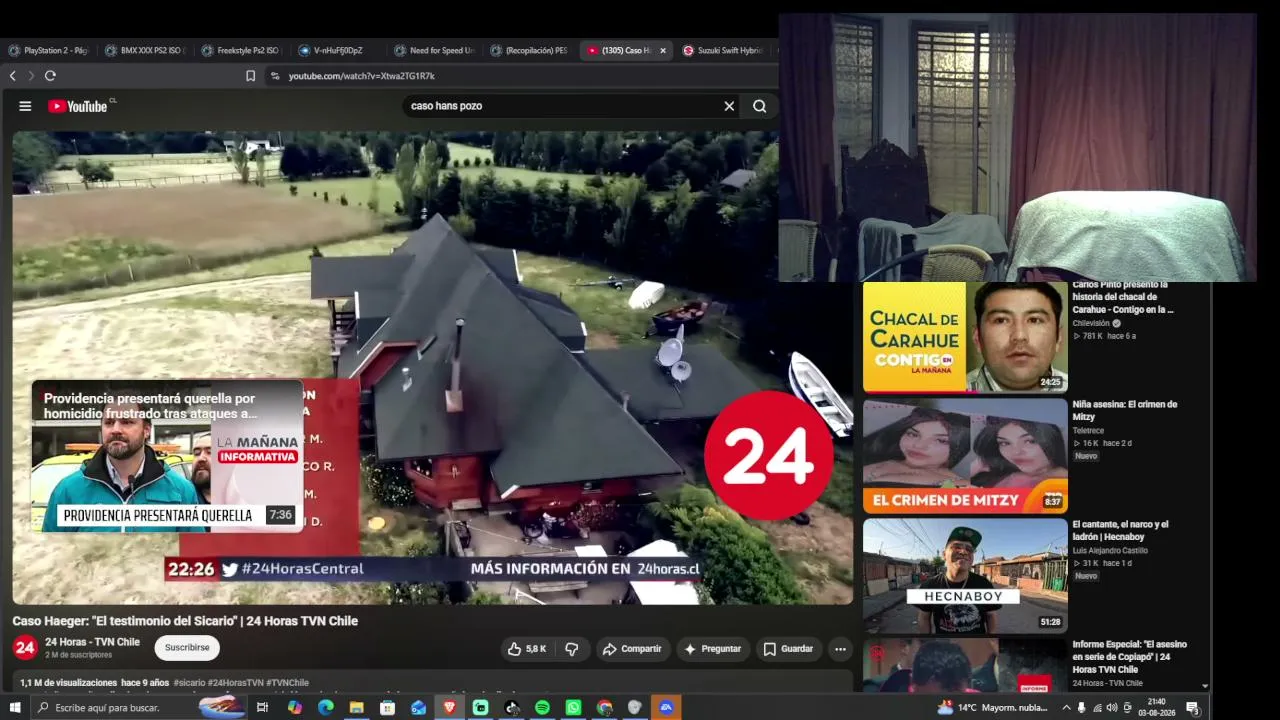Switch to the Need for Speed tab
The image size is (1280, 720).
pos(434,50)
